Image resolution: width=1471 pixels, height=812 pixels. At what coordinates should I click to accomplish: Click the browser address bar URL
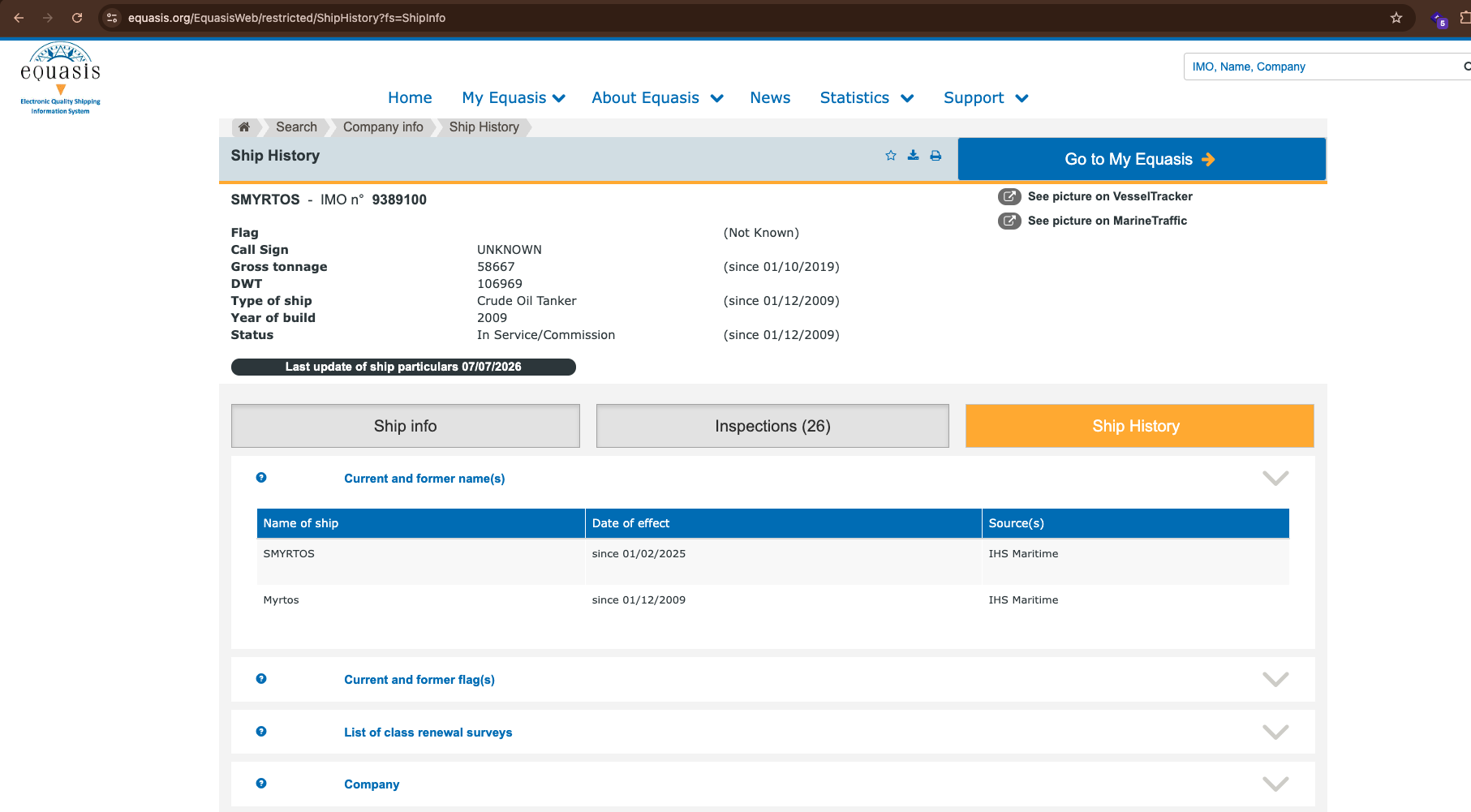(286, 18)
